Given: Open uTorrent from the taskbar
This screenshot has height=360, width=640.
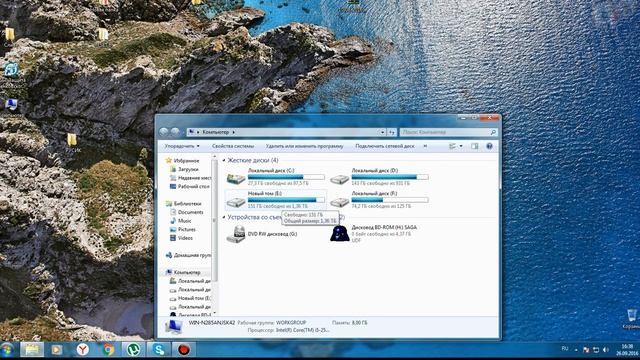Looking at the screenshot, I should click(x=133, y=350).
